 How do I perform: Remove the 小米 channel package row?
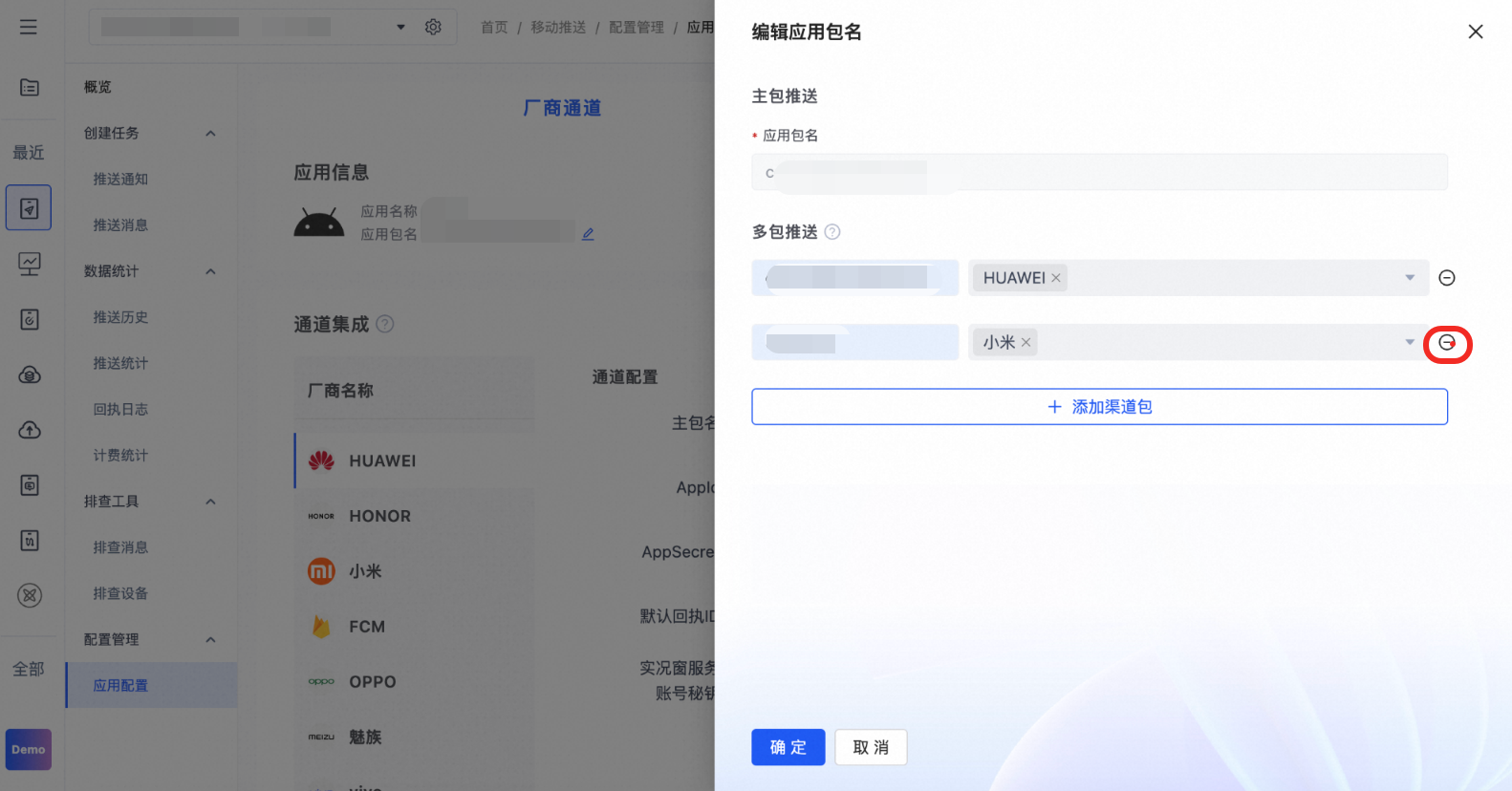point(1447,343)
